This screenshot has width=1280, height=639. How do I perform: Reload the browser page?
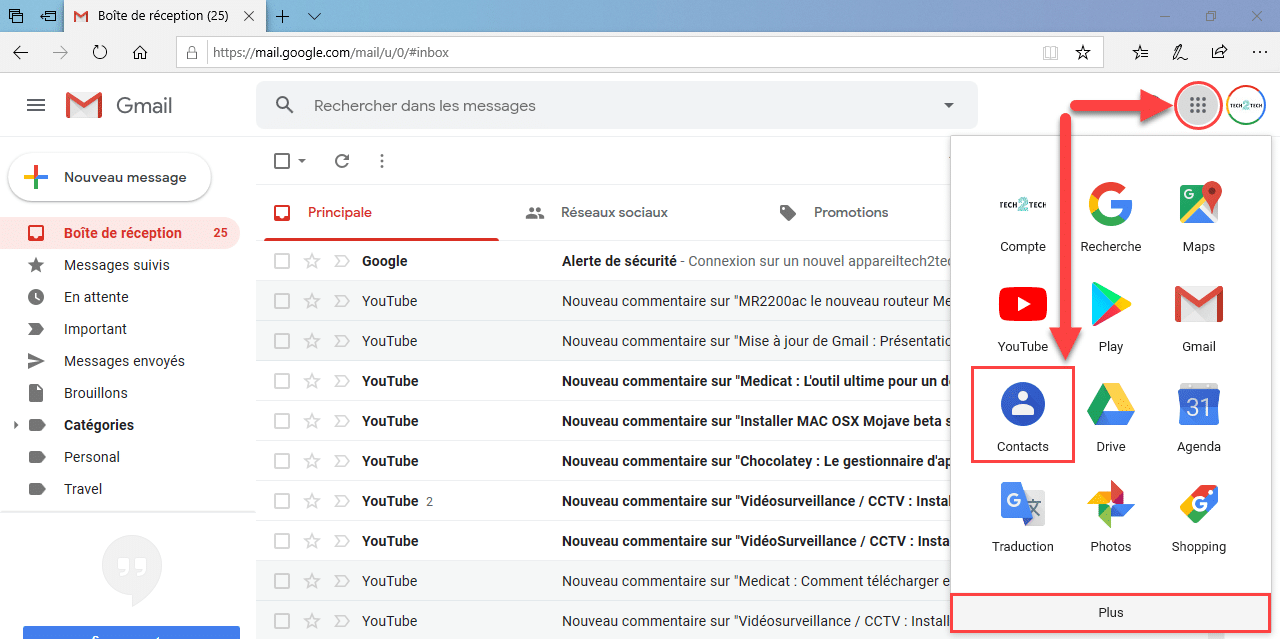pyautogui.click(x=100, y=52)
